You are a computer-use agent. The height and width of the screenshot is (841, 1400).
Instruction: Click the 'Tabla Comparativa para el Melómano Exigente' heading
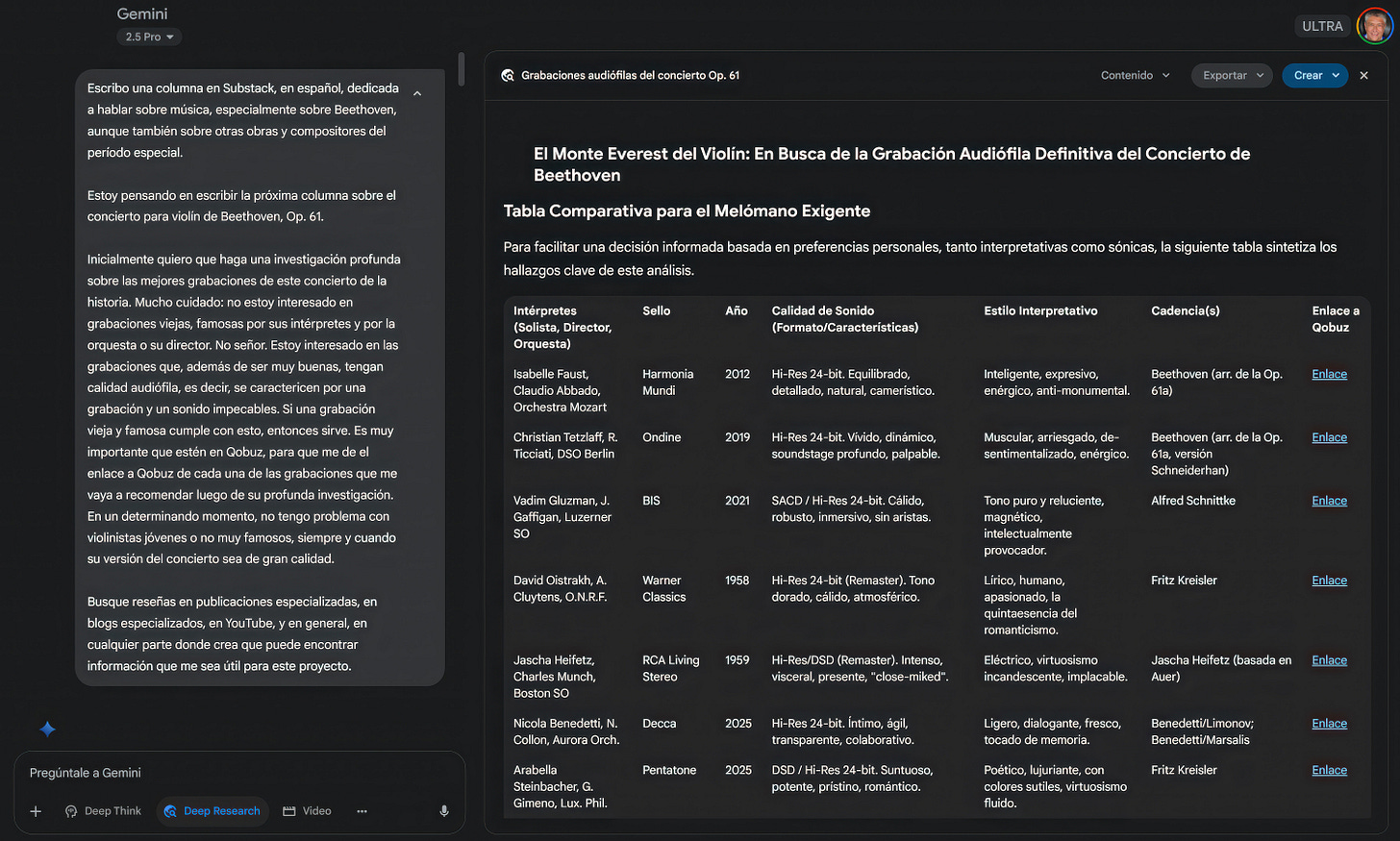[x=687, y=210]
